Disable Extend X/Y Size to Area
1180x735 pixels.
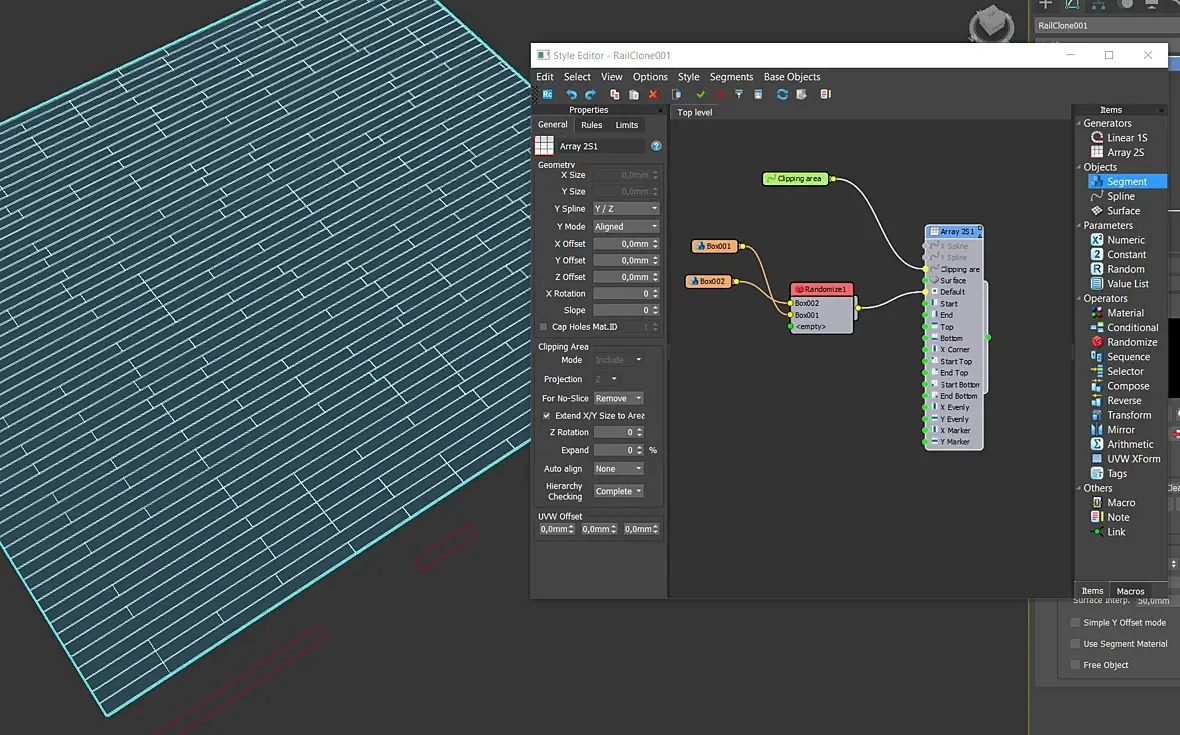click(546, 415)
